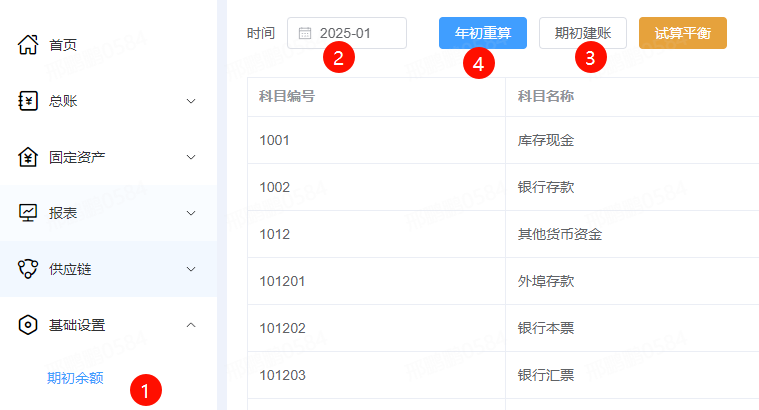Click the Basic Settings hexagon icon

pyautogui.click(x=29, y=325)
